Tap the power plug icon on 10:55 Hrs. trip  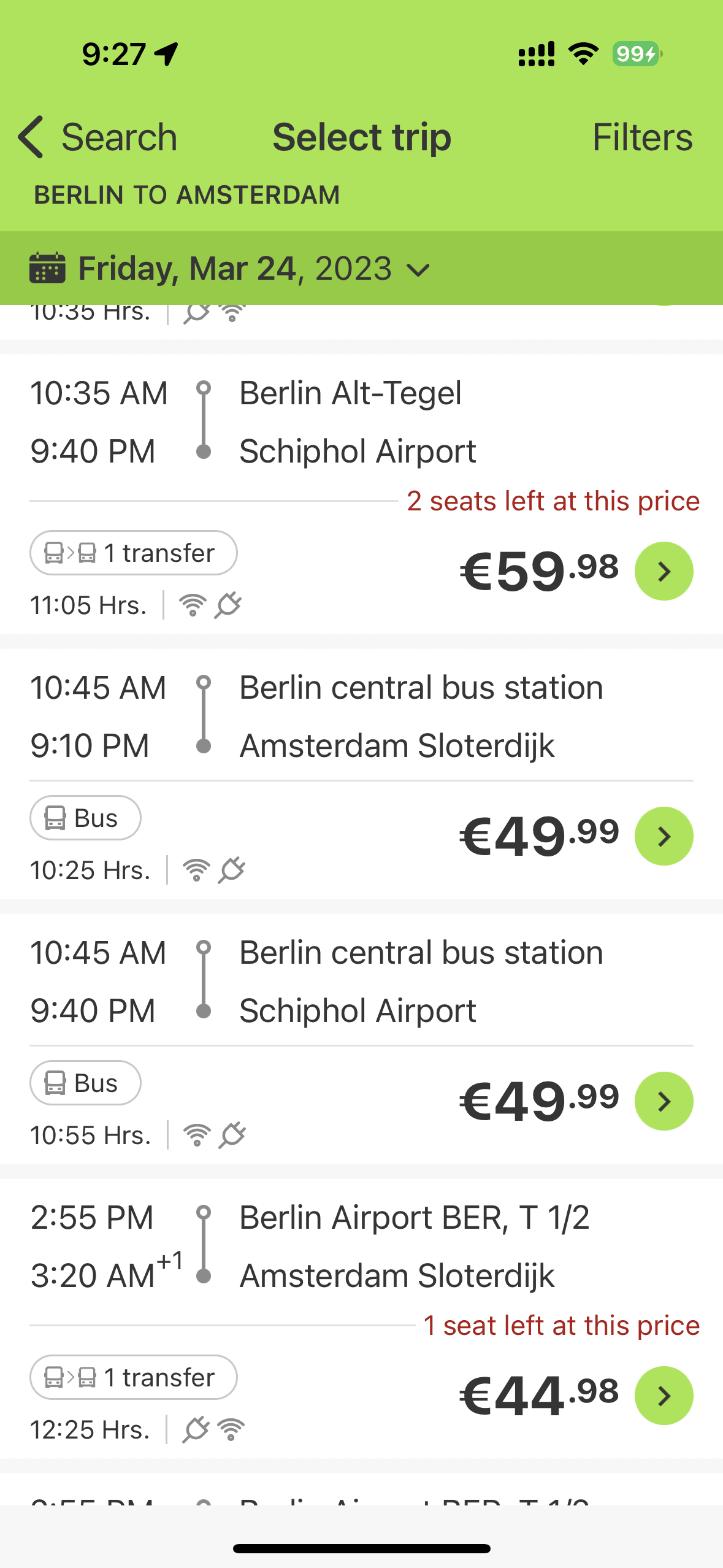[x=233, y=1136]
